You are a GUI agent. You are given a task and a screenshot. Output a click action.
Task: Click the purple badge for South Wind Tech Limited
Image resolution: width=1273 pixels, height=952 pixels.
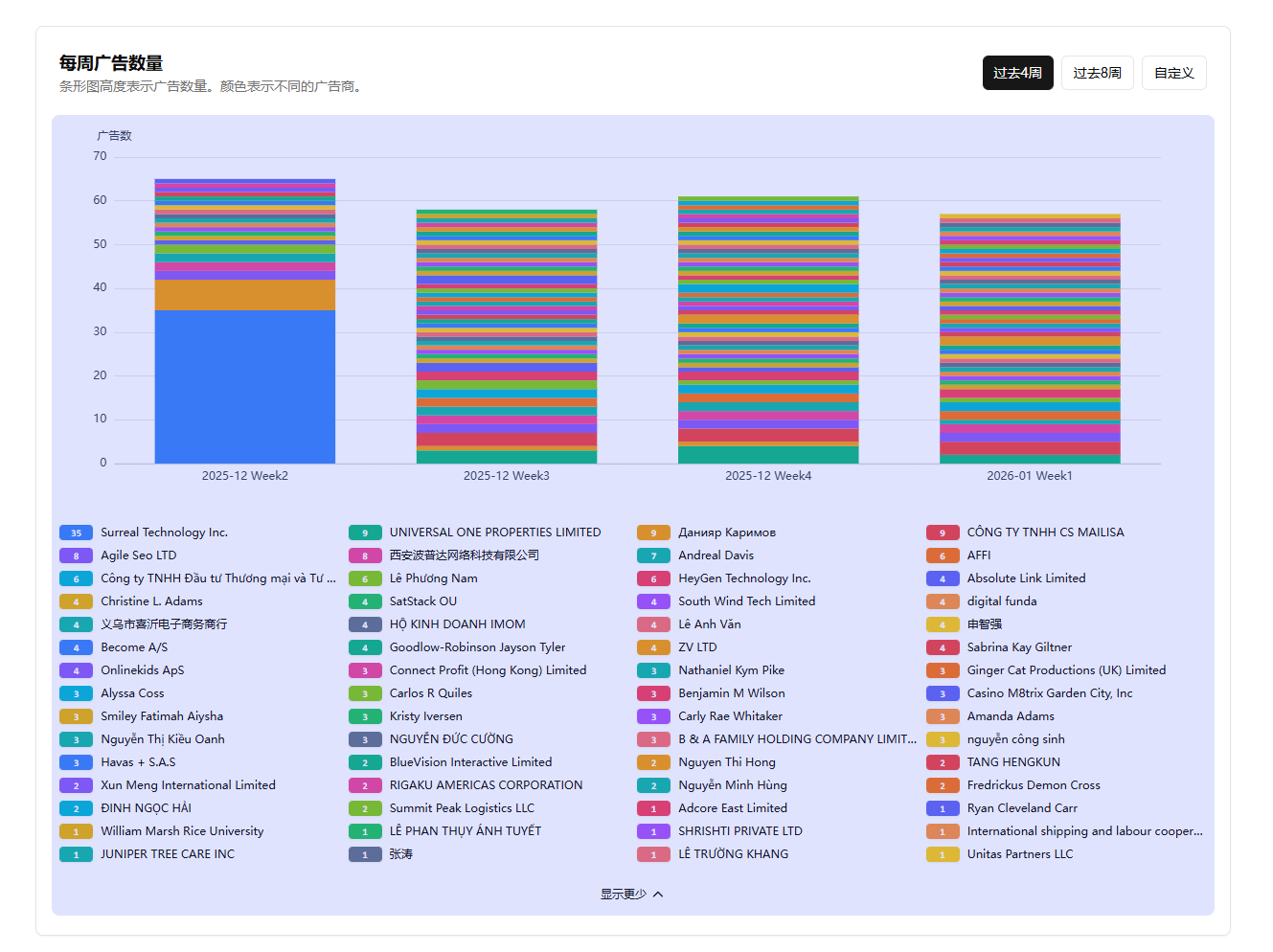click(653, 601)
